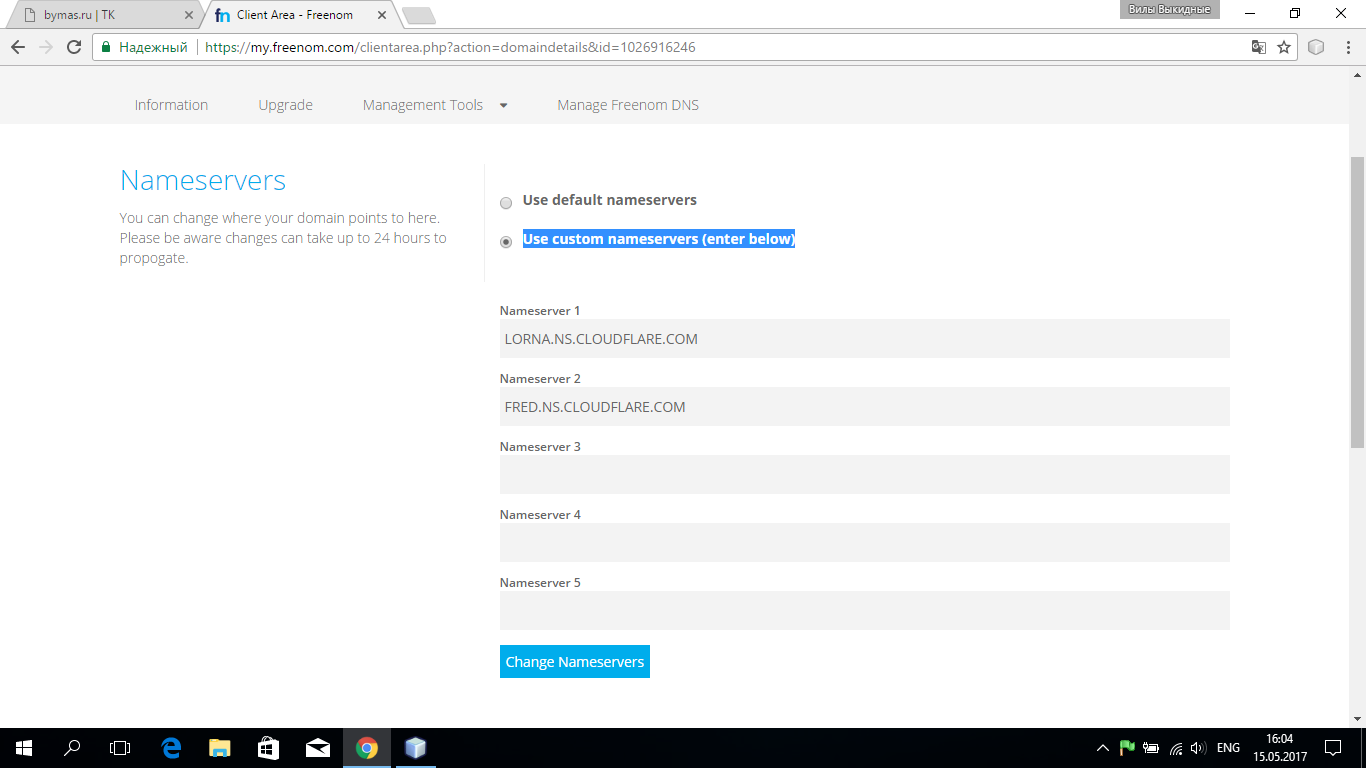Open File Explorer from the taskbar

coord(220,748)
